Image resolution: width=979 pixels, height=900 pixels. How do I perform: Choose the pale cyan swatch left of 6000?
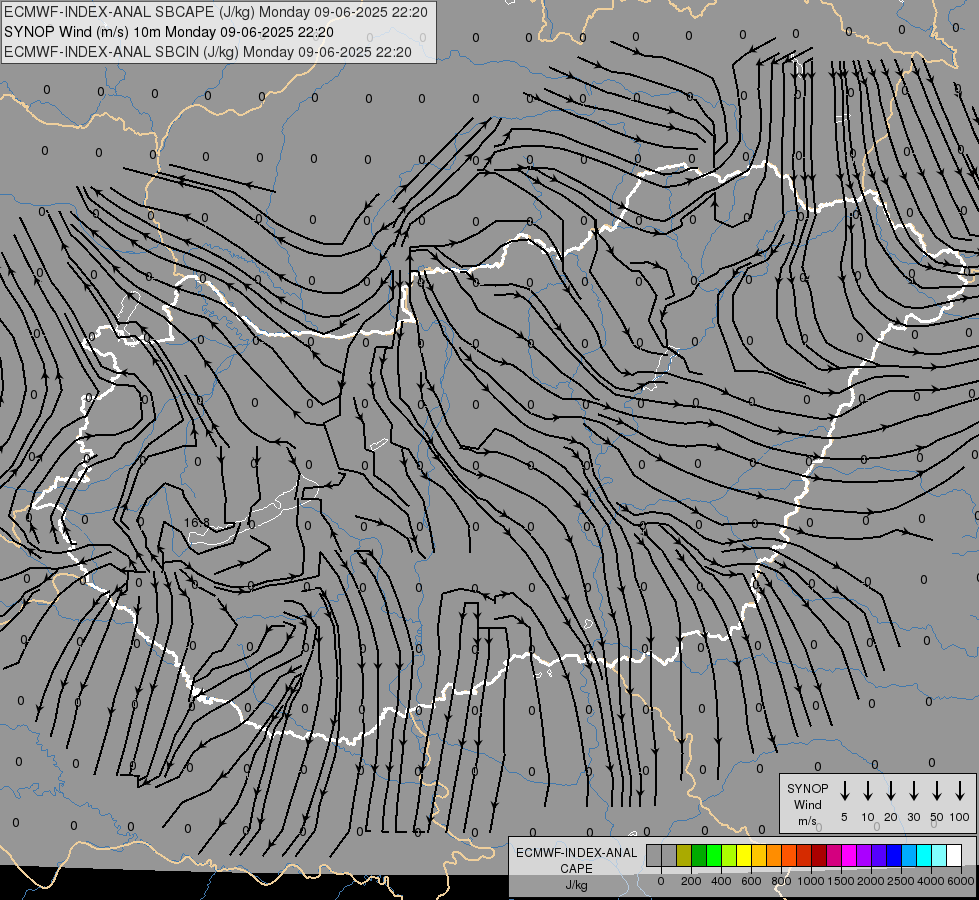pos(939,855)
